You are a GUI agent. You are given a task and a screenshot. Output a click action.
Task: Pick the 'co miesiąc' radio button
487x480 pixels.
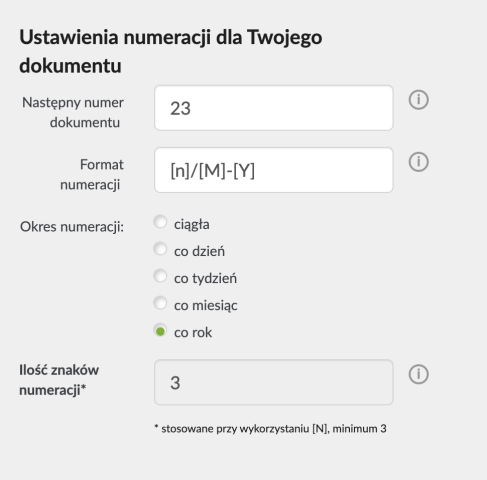pyautogui.click(x=160, y=303)
